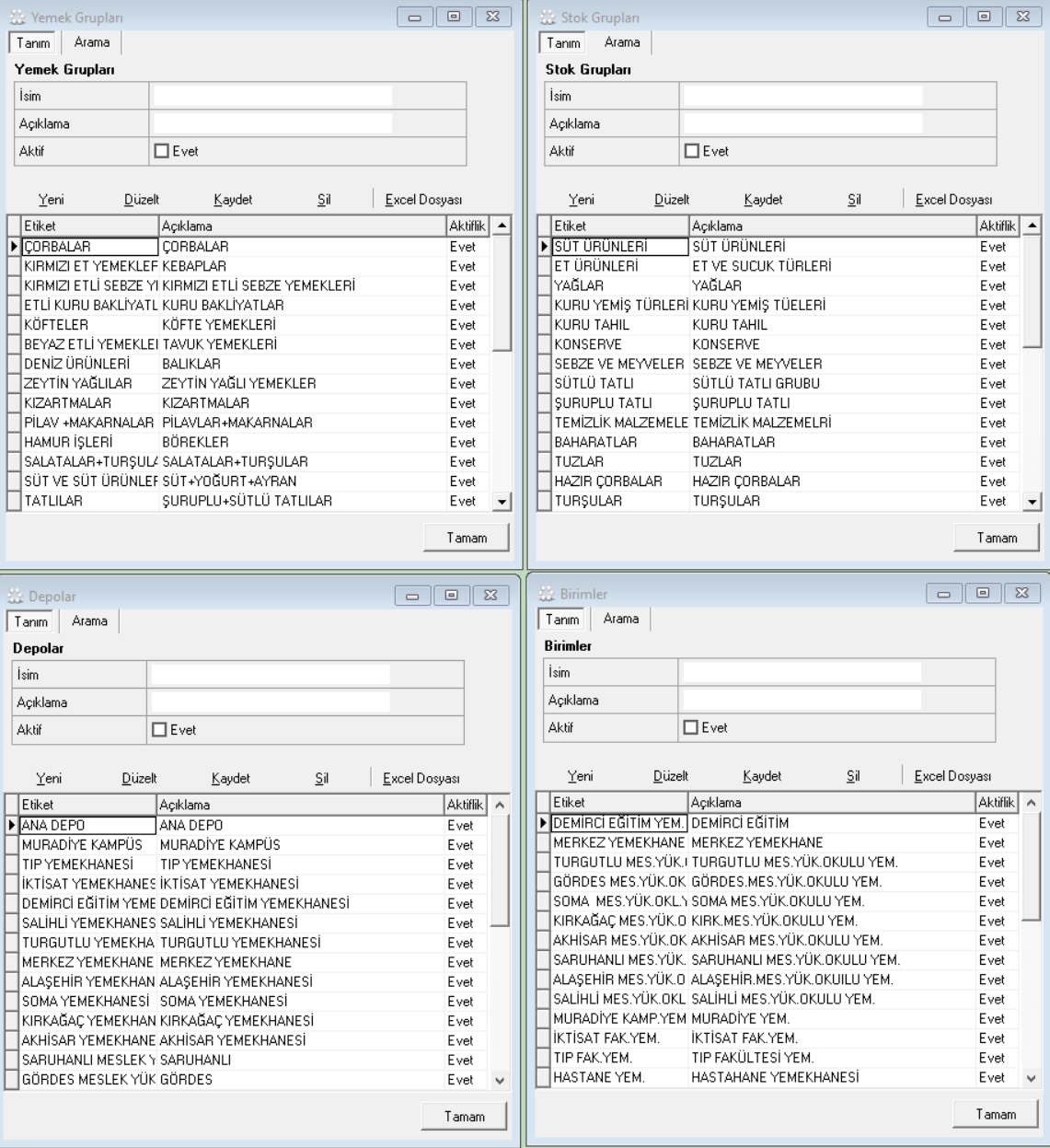Click the Etiket column header in Stok Grupları
Viewport: 1050px width, 1148px height.
(620, 226)
